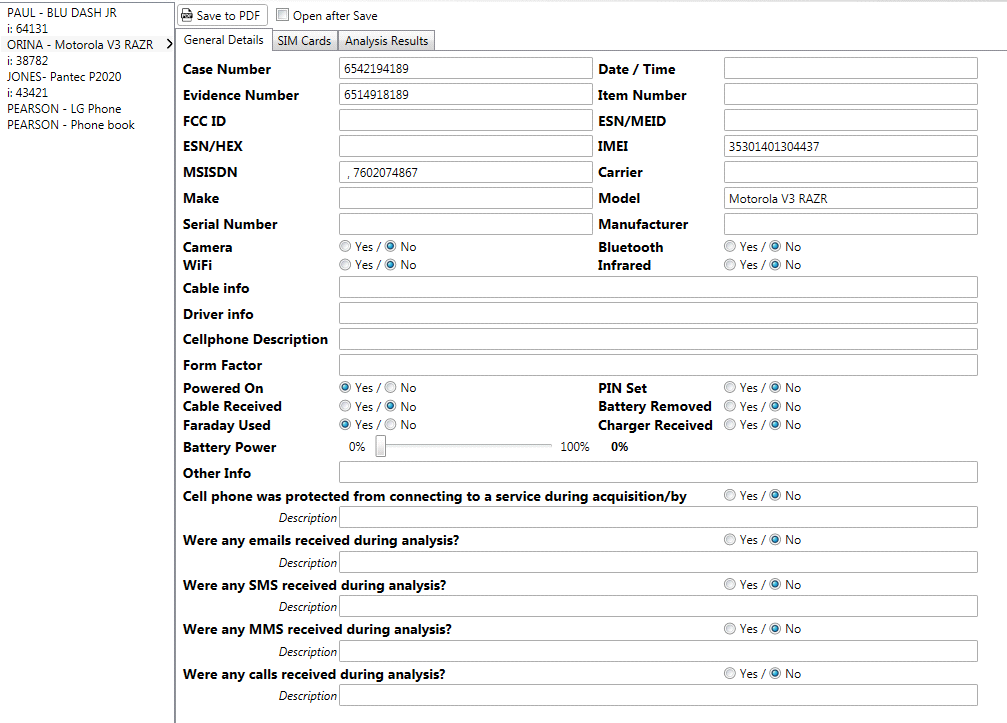Click Description field under cell phone protected question

(x=658, y=518)
